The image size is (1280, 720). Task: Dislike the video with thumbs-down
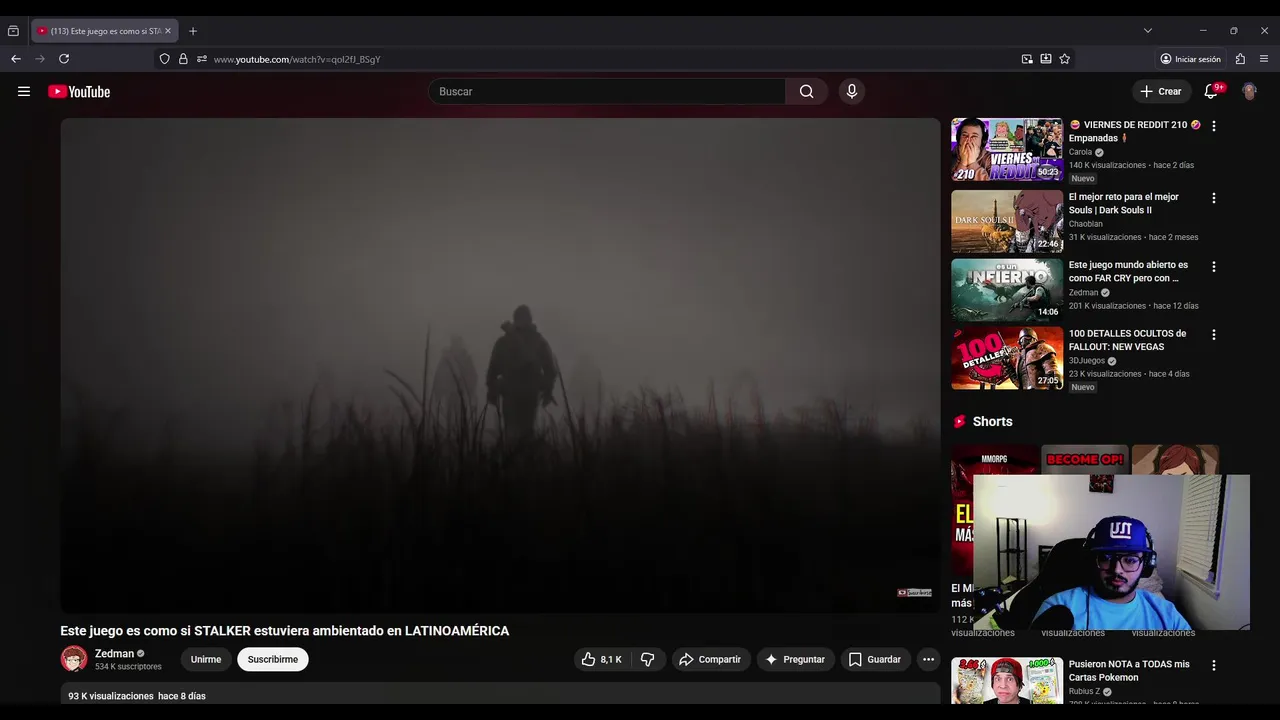pos(648,659)
